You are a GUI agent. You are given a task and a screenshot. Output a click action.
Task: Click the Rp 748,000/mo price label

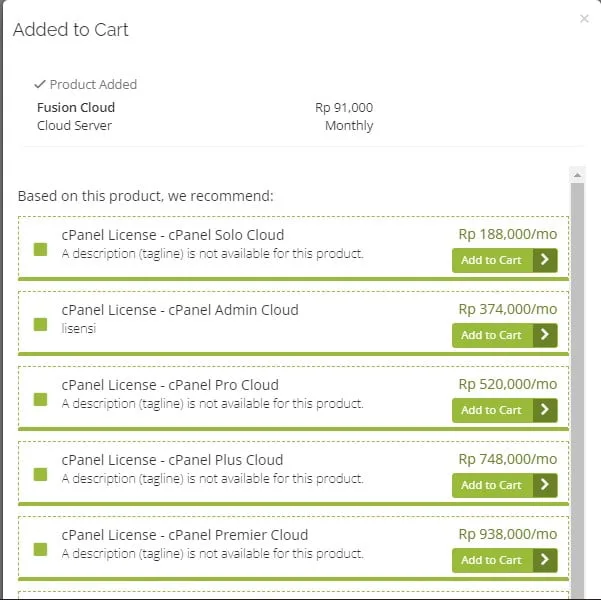click(x=507, y=459)
